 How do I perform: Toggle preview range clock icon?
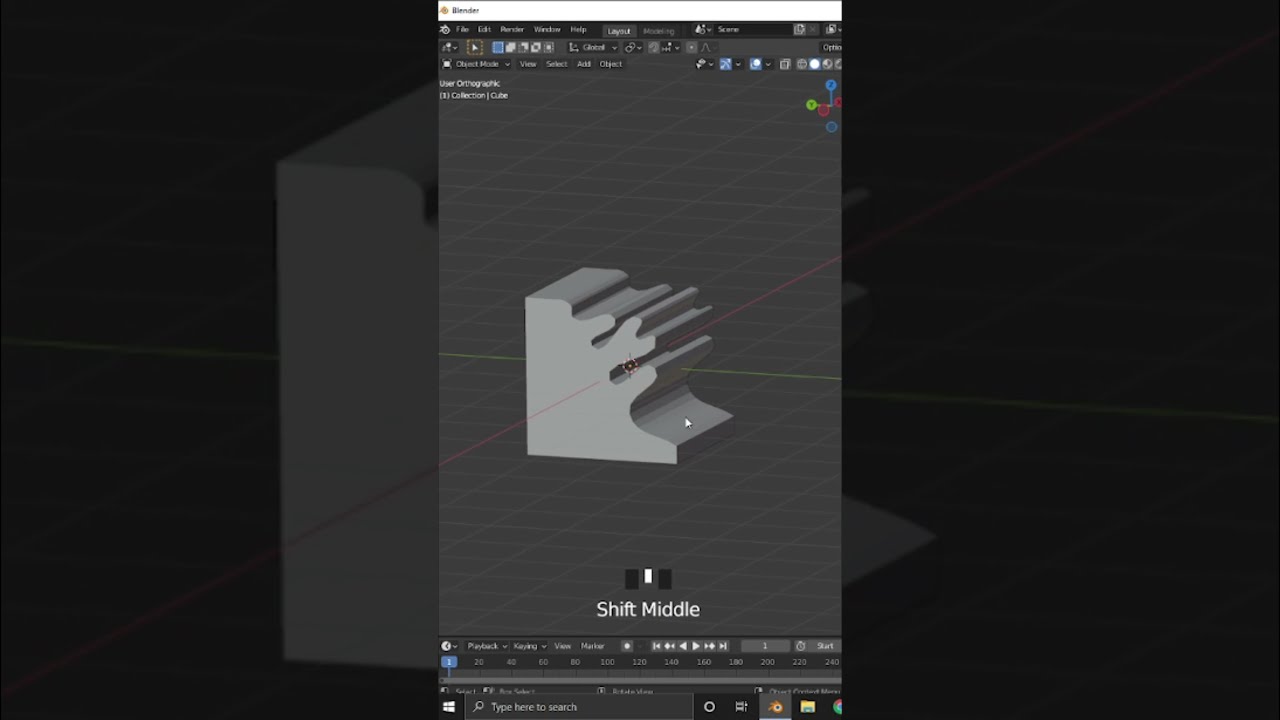pos(800,646)
